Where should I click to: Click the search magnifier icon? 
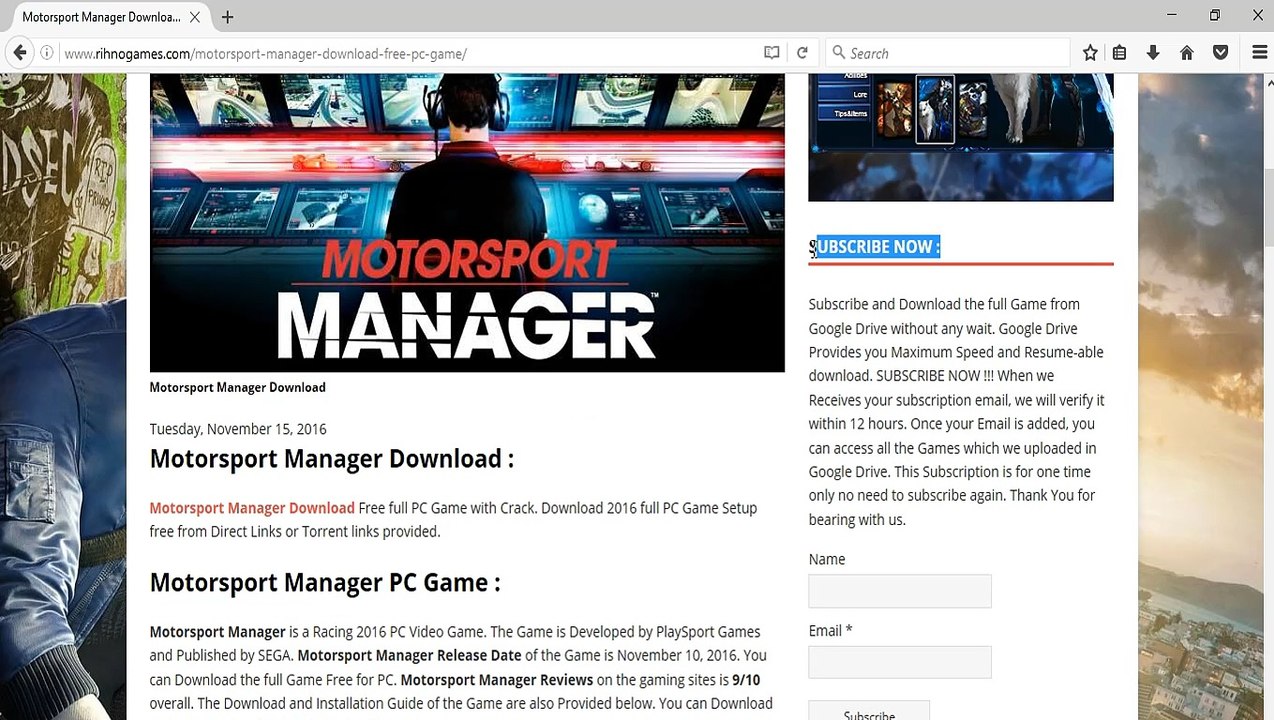837,53
